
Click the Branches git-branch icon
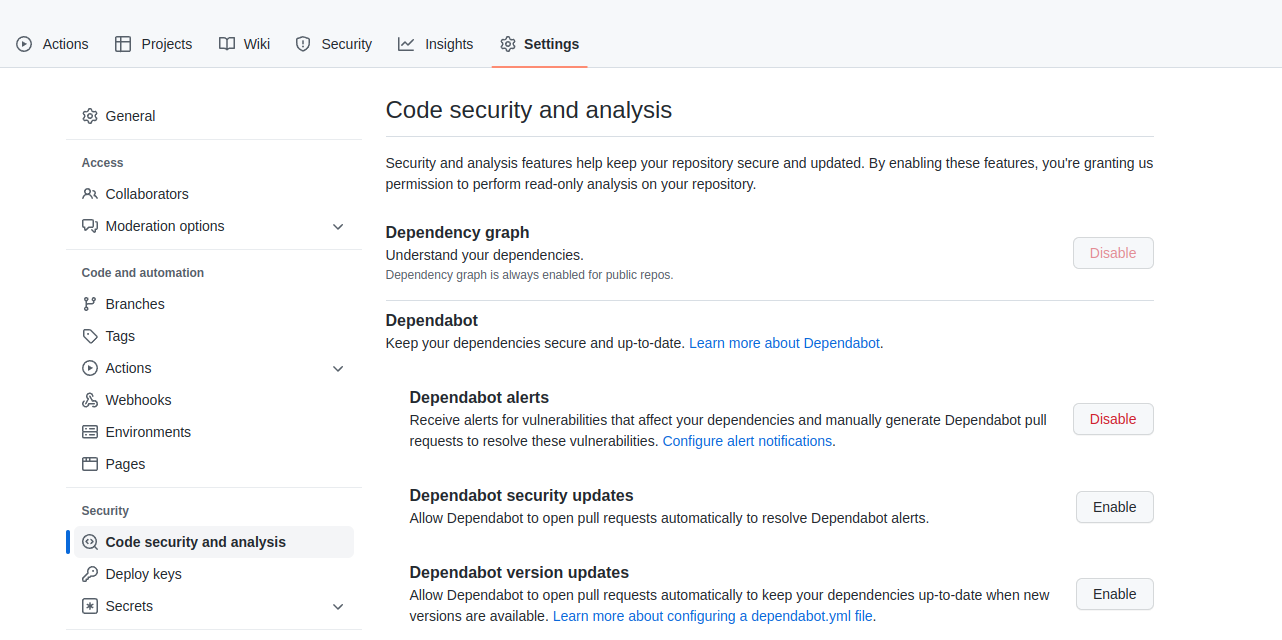(90, 304)
